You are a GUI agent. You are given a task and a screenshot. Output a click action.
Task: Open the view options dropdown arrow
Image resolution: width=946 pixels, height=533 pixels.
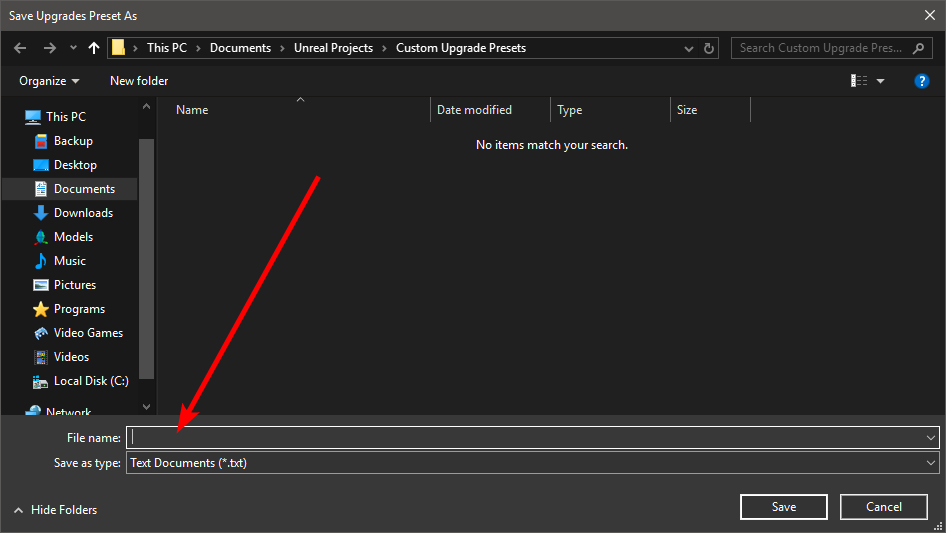click(880, 81)
